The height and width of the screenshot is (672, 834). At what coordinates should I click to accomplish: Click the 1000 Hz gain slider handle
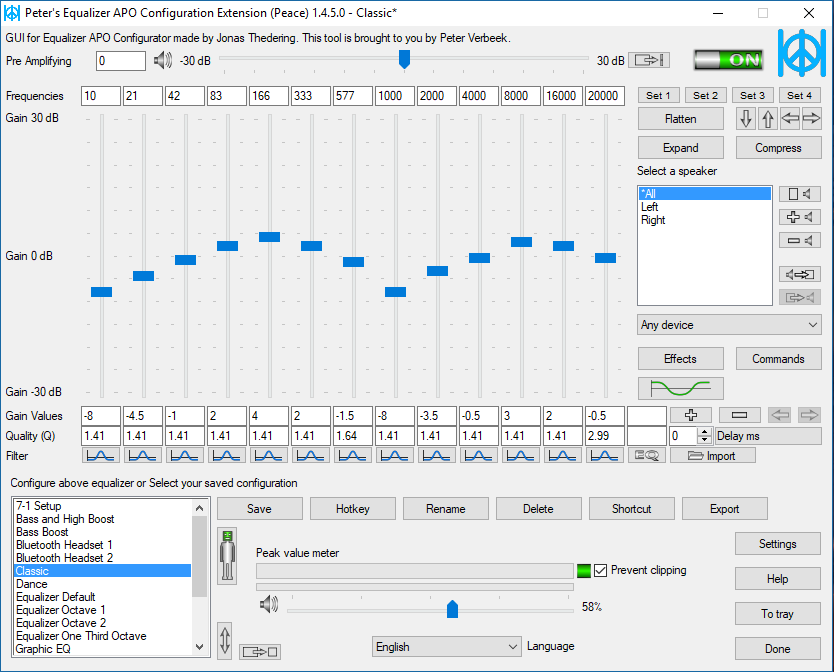(395, 292)
